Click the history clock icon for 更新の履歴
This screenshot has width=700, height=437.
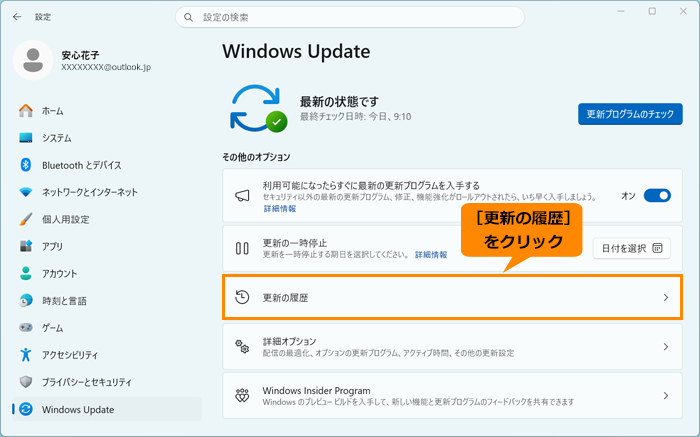(x=242, y=297)
